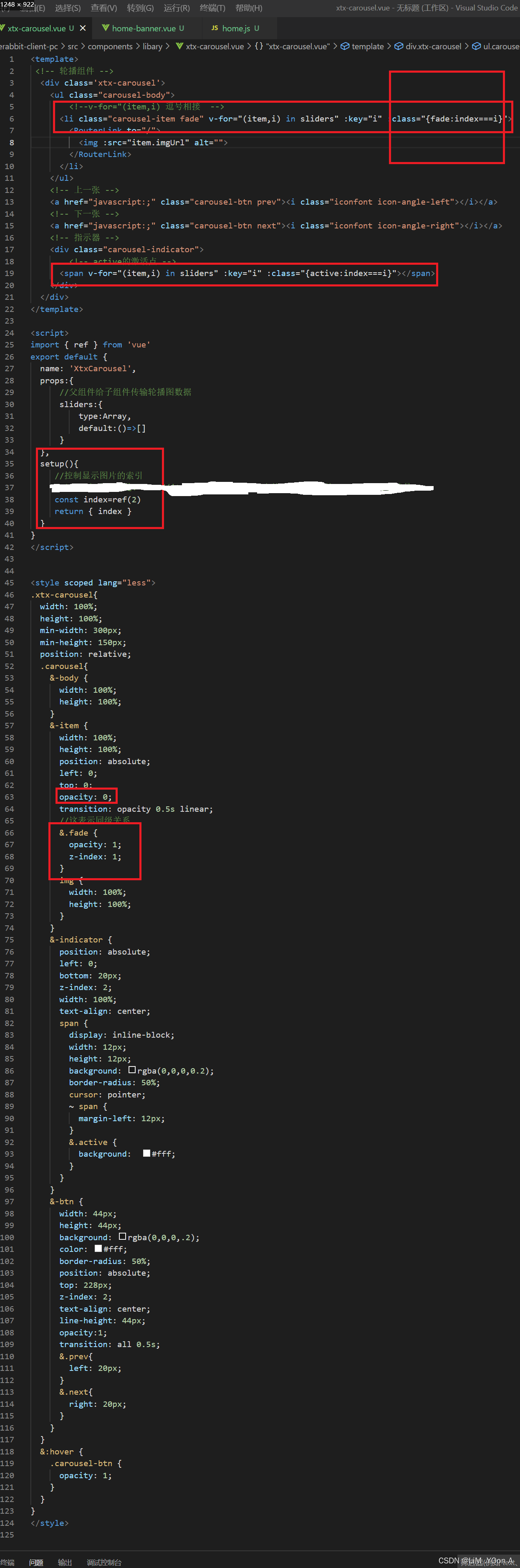Open color picker for btn color #fff
The width and height of the screenshot is (520, 1568).
pos(98,1248)
